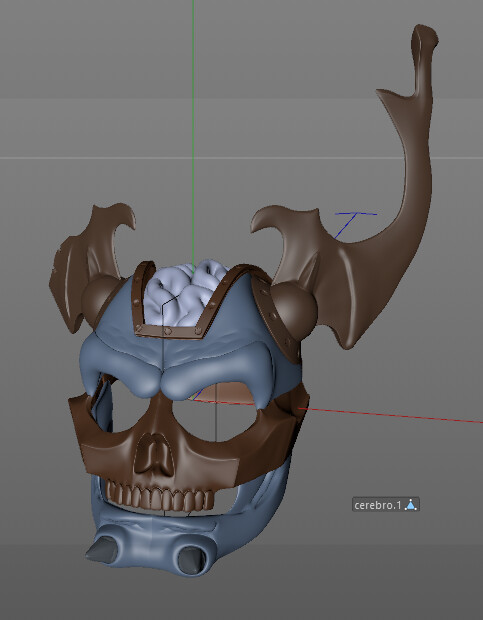Click the cerebro.1 object name label
The image size is (483, 620).
[x=377, y=505]
